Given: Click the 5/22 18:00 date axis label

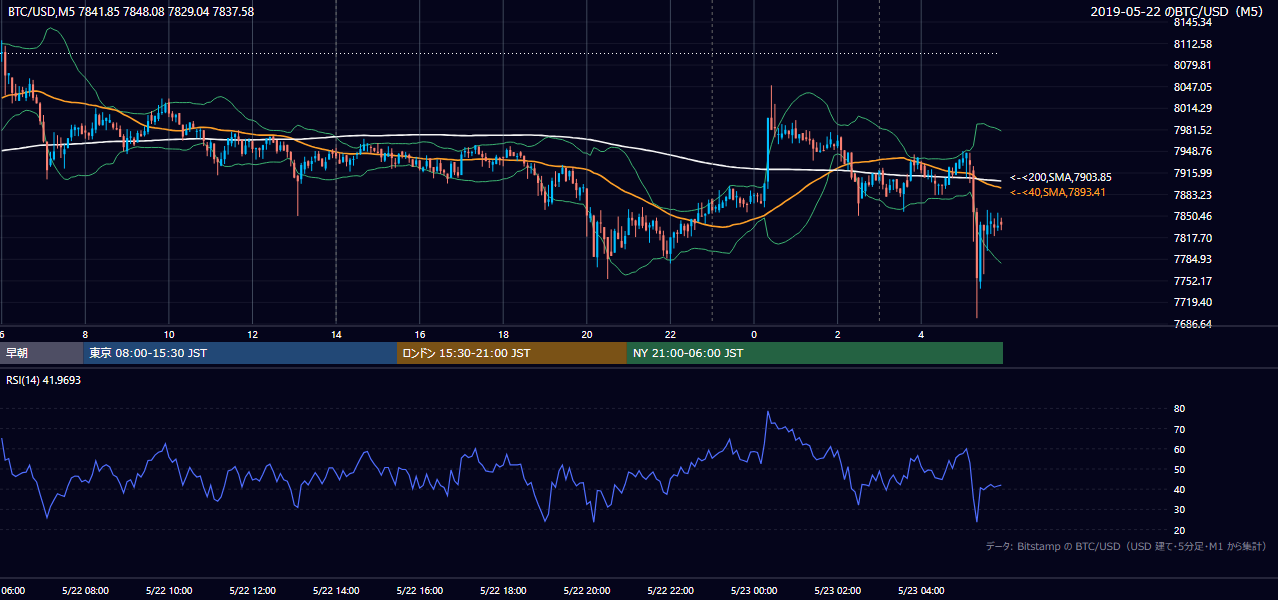Looking at the screenshot, I should coord(503,591).
